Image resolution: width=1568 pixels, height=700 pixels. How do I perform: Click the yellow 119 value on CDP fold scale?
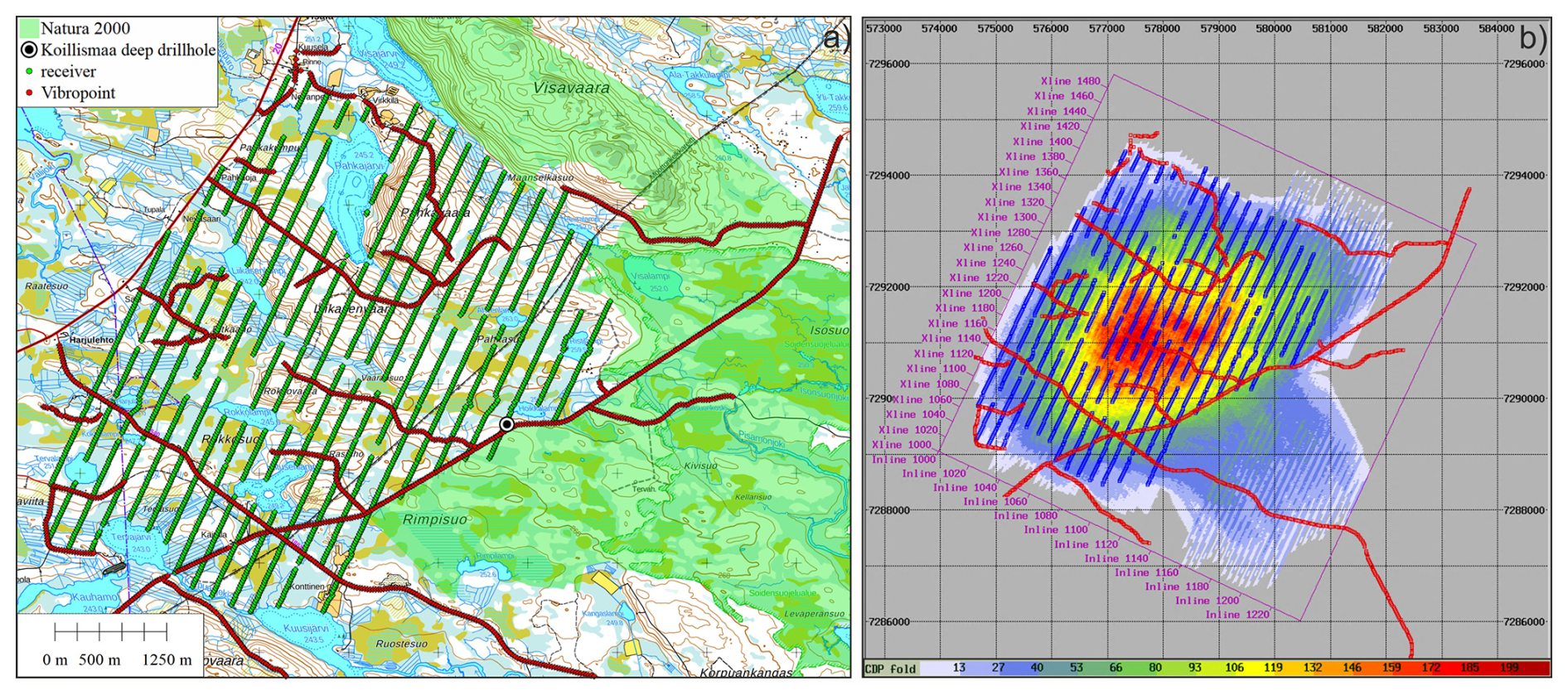tap(1273, 669)
